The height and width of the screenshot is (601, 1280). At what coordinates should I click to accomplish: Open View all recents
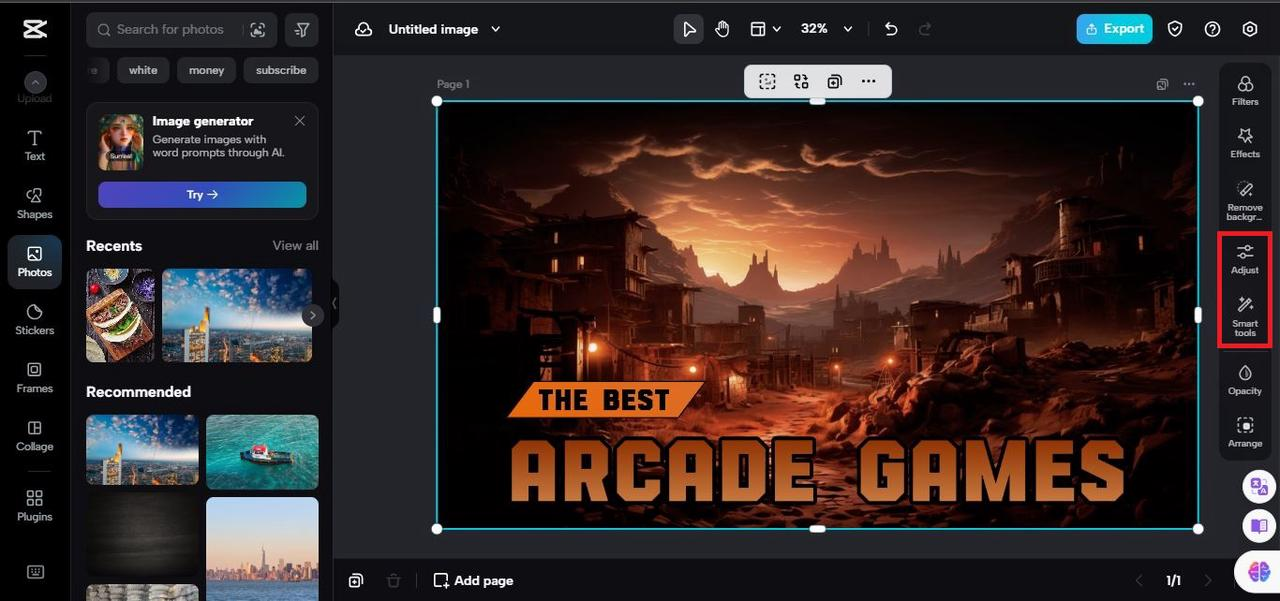tap(295, 245)
